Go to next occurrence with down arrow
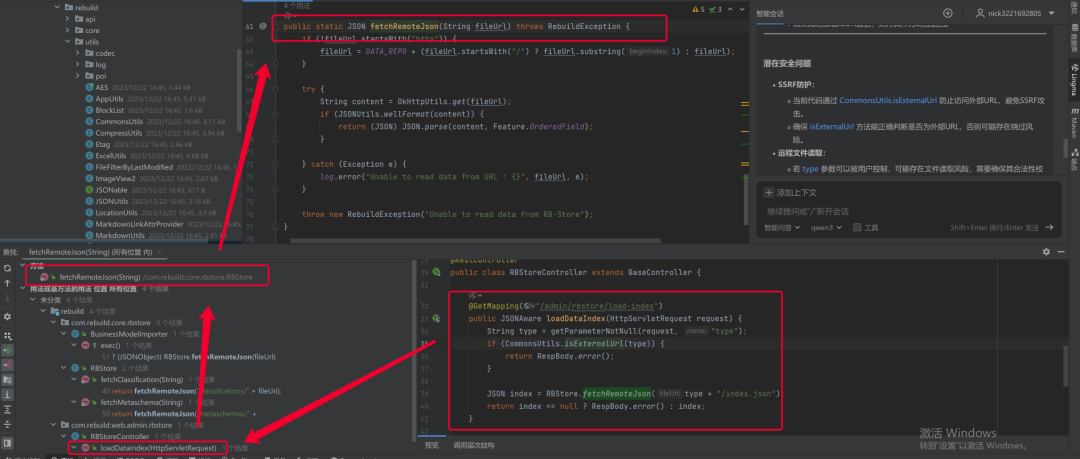 coord(8,298)
